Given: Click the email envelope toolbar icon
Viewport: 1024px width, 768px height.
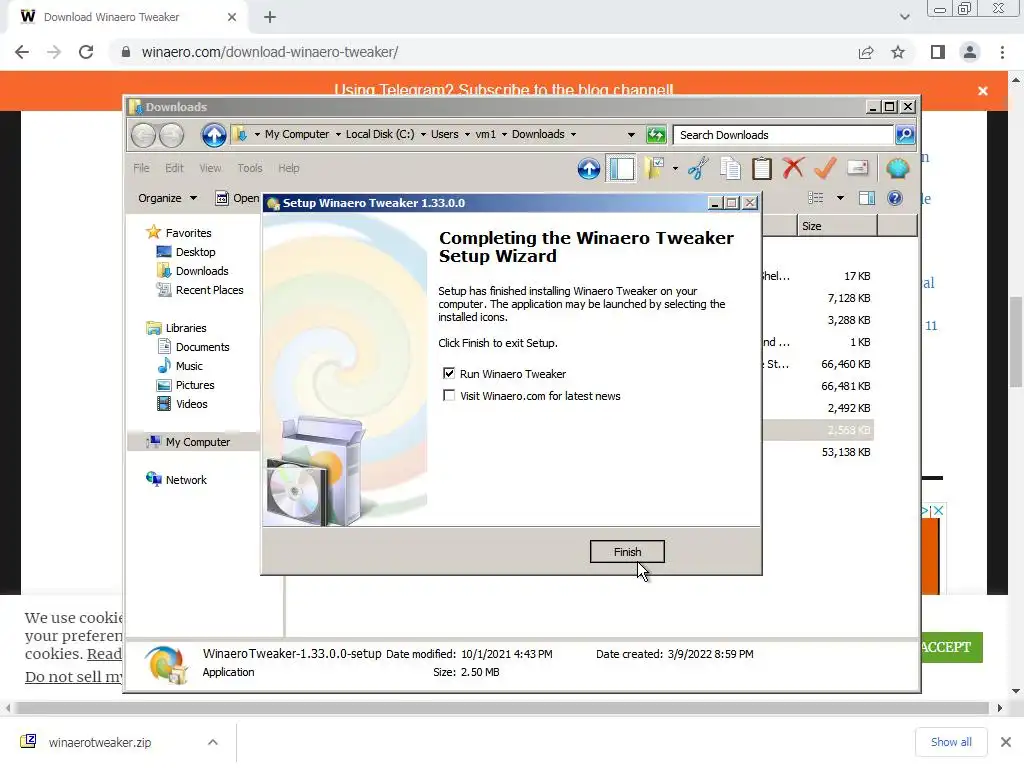Looking at the screenshot, I should [857, 168].
